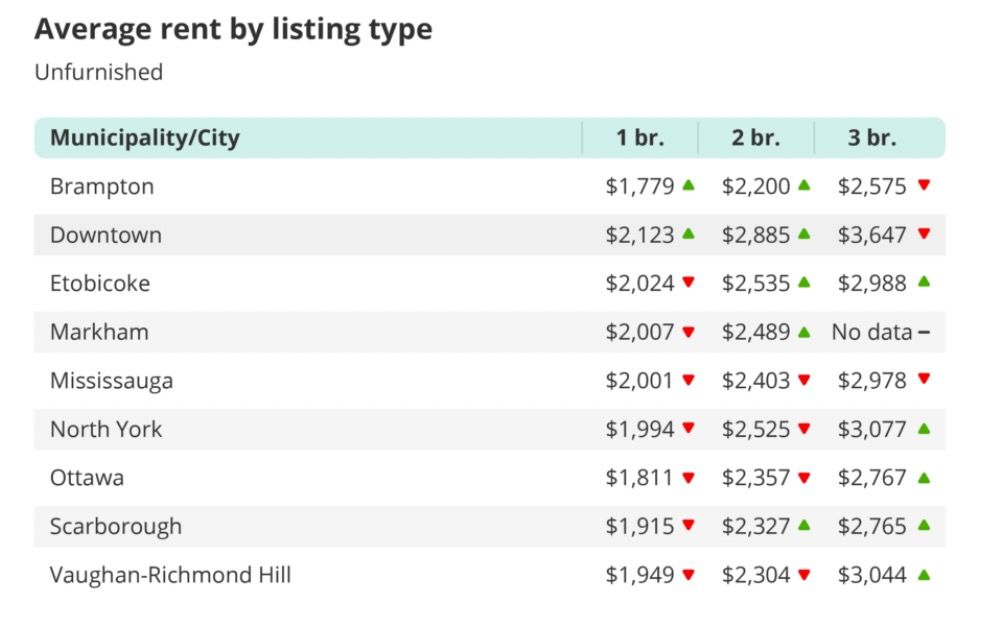Click the Scarborough row name
Viewport: 1002px width, 618px height.
(x=116, y=527)
